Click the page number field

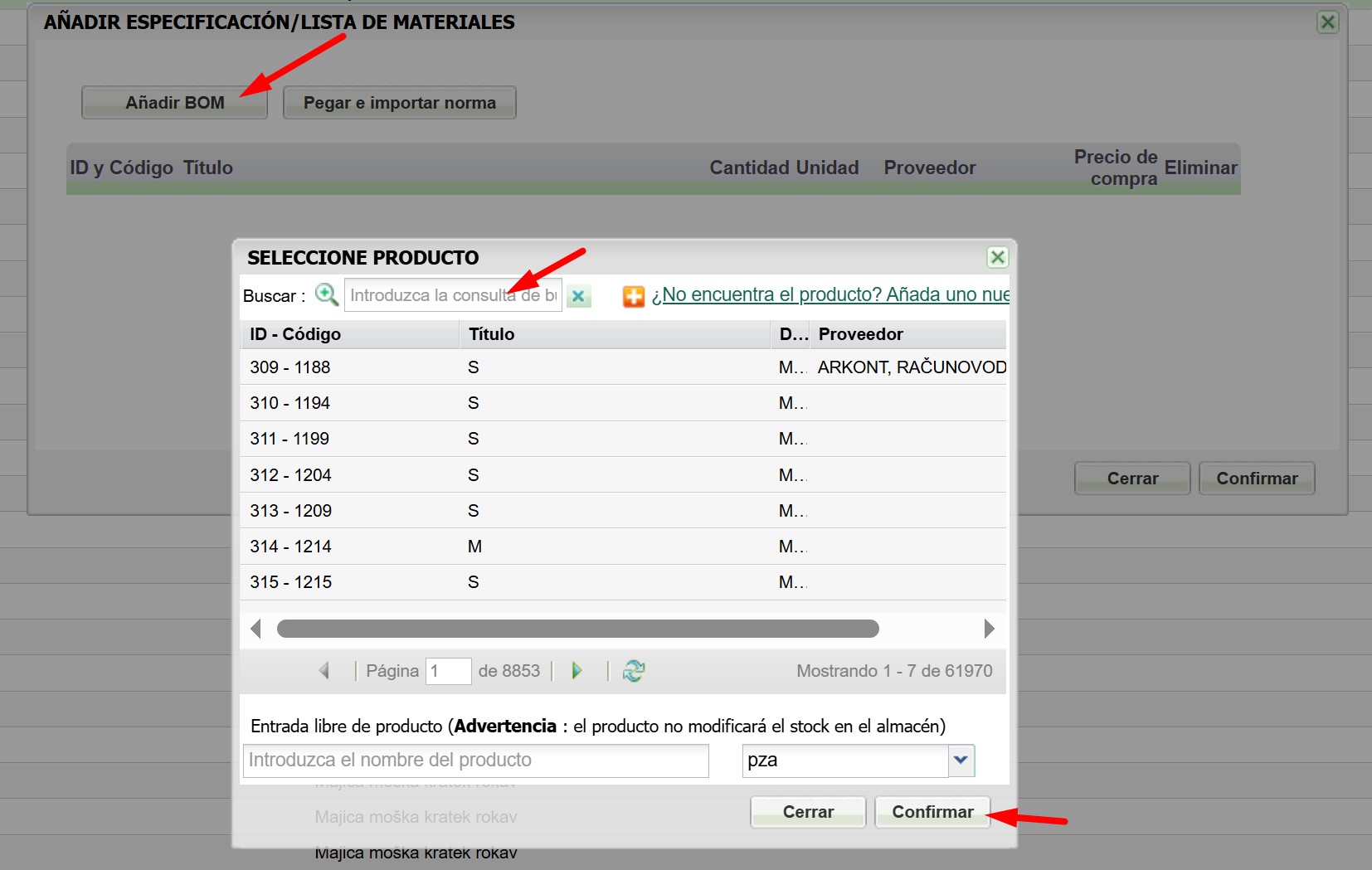click(448, 671)
